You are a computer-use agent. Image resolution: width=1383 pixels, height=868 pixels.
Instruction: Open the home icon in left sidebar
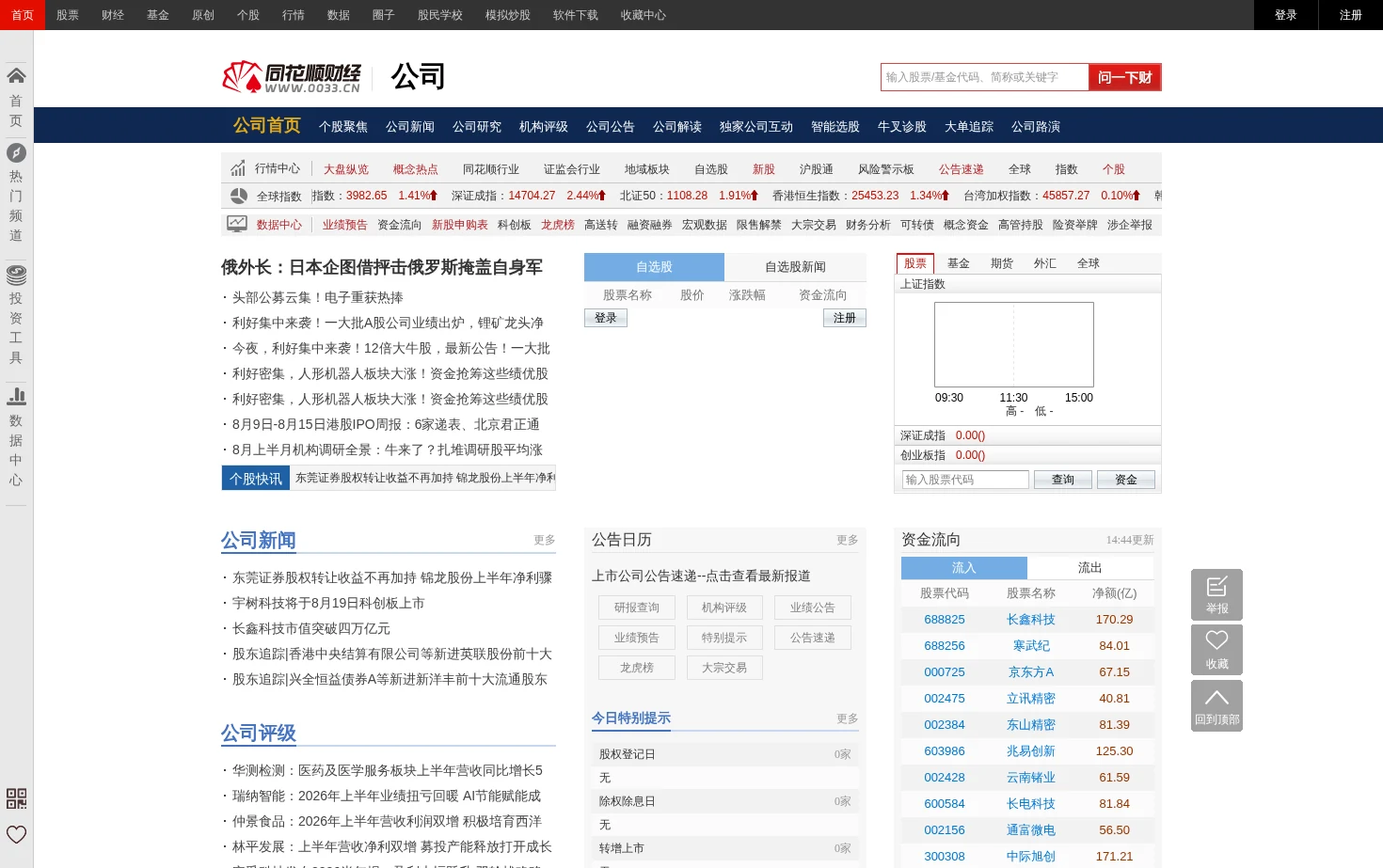click(16, 75)
